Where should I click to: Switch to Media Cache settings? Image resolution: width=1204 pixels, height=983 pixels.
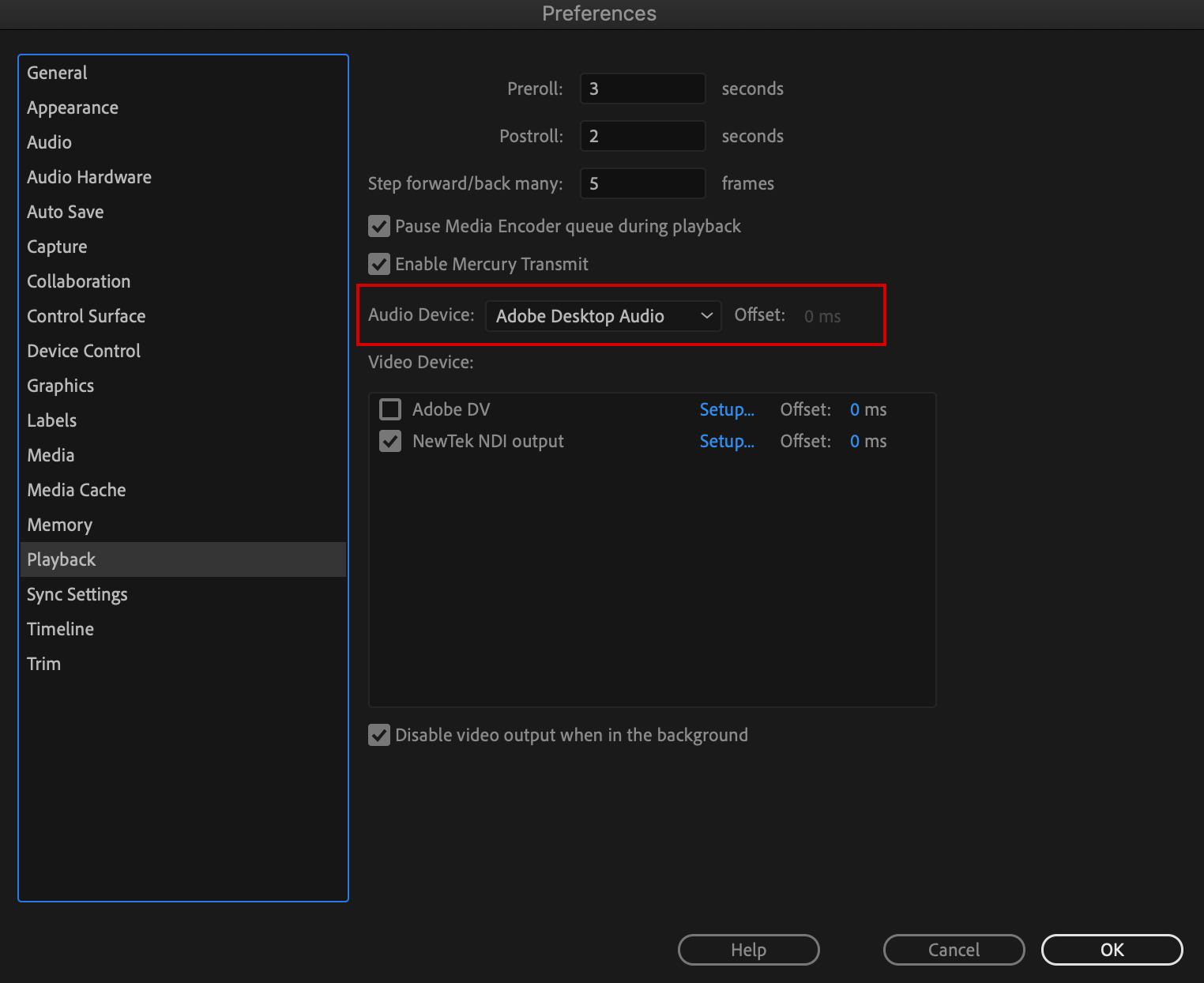(x=76, y=490)
